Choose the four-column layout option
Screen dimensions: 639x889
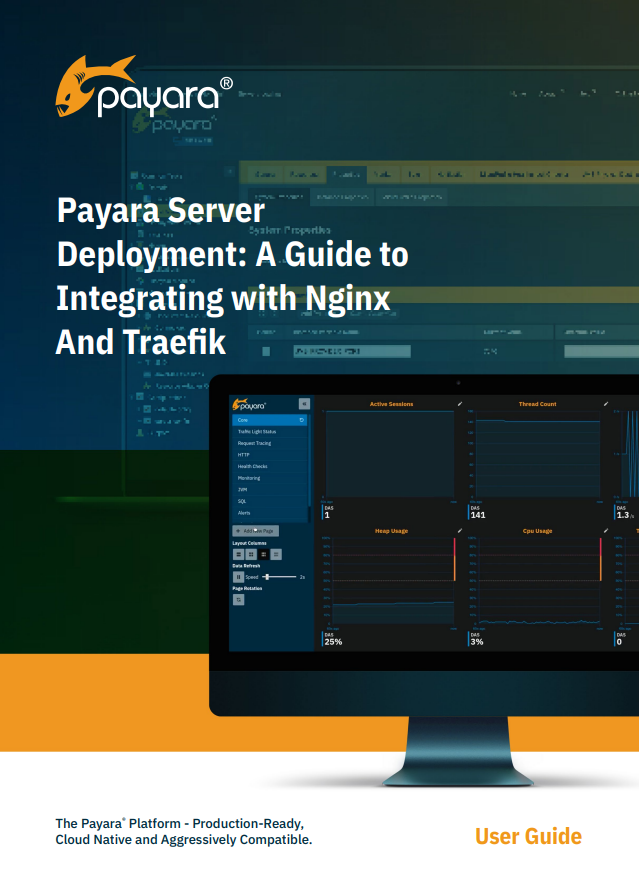[277, 553]
